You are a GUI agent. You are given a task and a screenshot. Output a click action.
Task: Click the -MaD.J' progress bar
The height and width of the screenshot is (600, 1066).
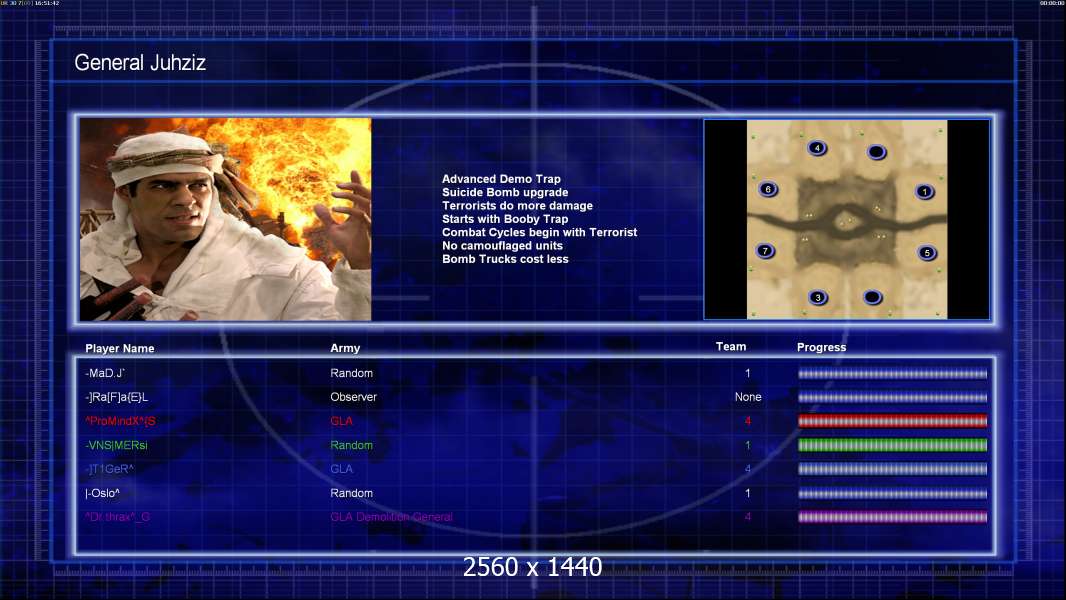point(892,373)
